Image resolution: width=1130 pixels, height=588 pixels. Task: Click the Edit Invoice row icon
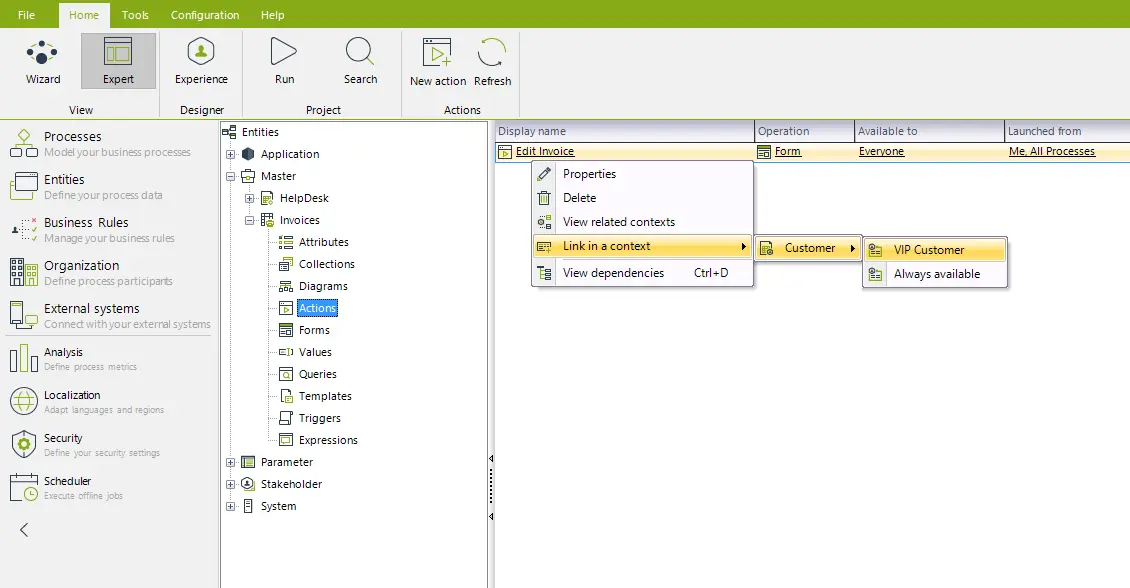coord(505,152)
